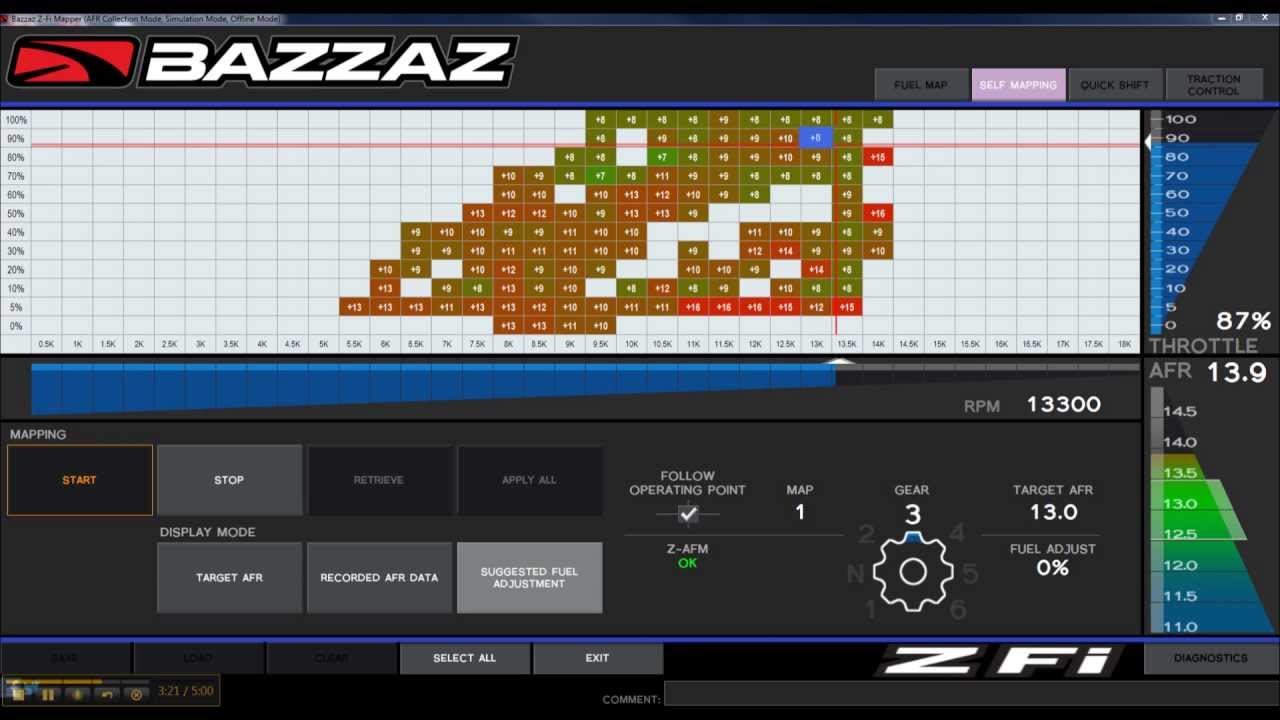The image size is (1280, 720).
Task: Click the gear position cog icon
Action: pos(912,571)
